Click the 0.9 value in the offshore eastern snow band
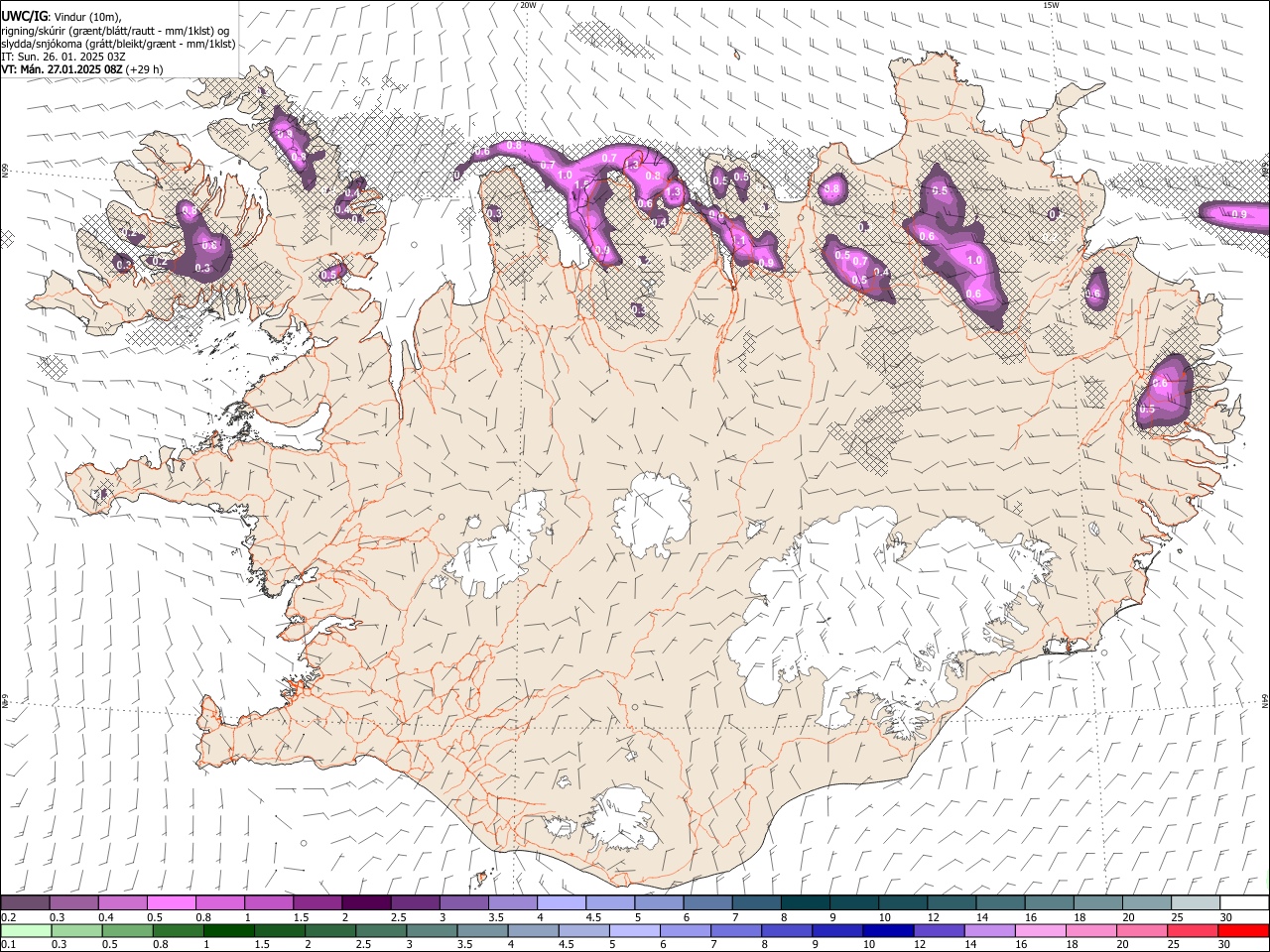 (x=1238, y=214)
